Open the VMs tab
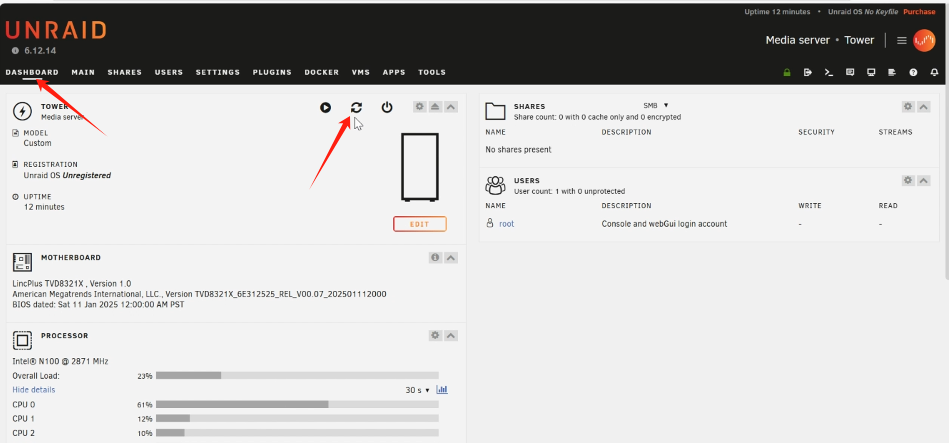Viewport: 949px width, 443px height. (361, 72)
